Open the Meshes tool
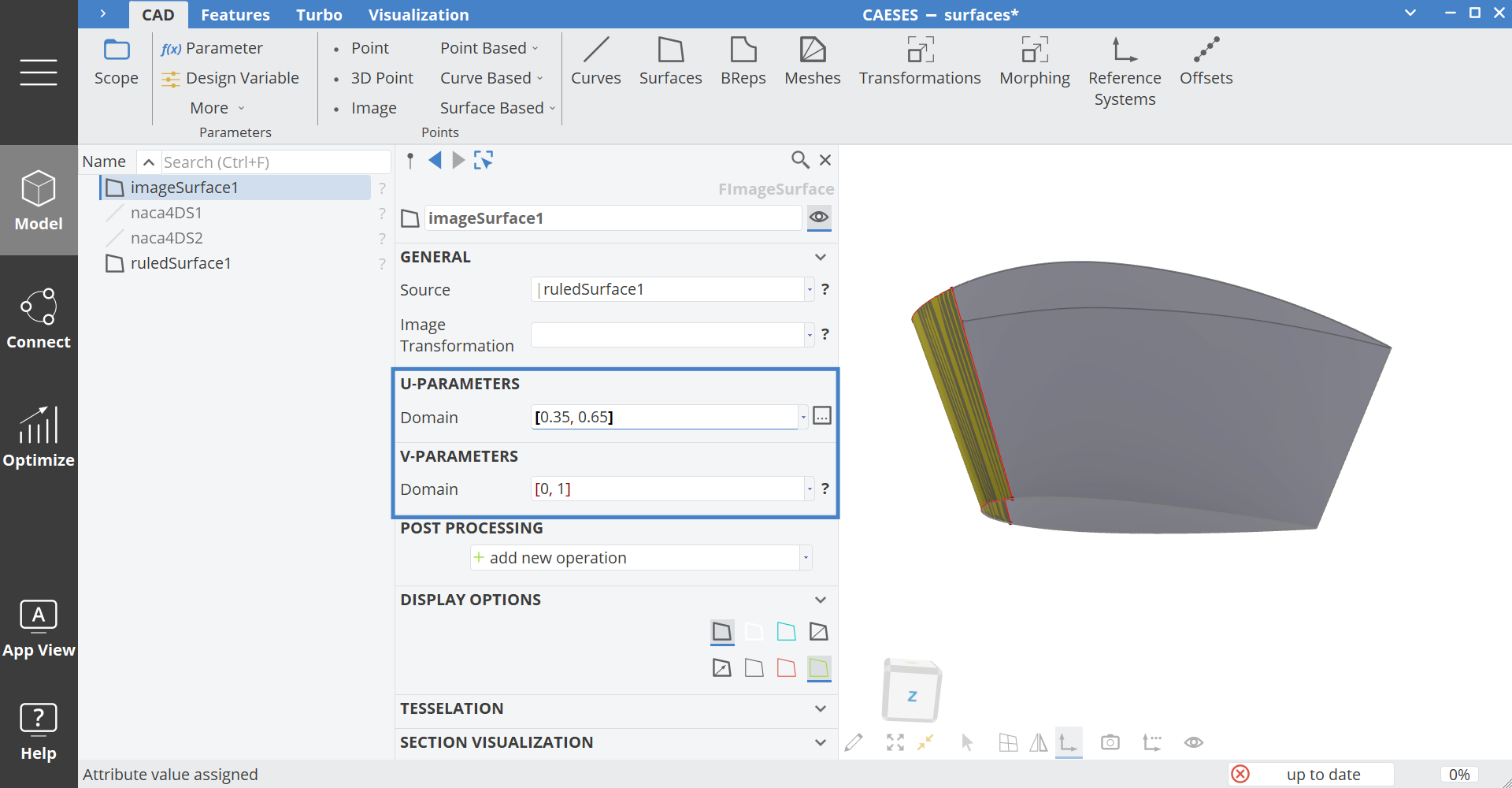The width and height of the screenshot is (1512, 788). click(x=812, y=61)
